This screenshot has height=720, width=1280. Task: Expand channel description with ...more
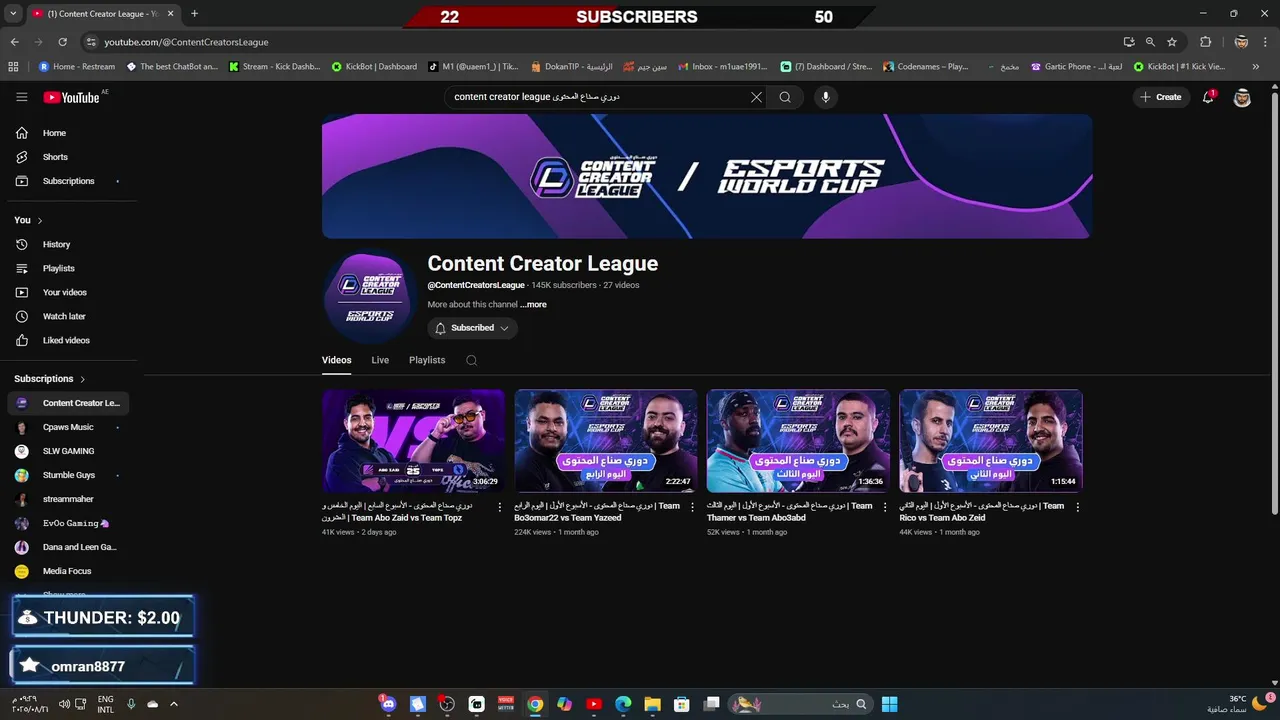(x=533, y=305)
